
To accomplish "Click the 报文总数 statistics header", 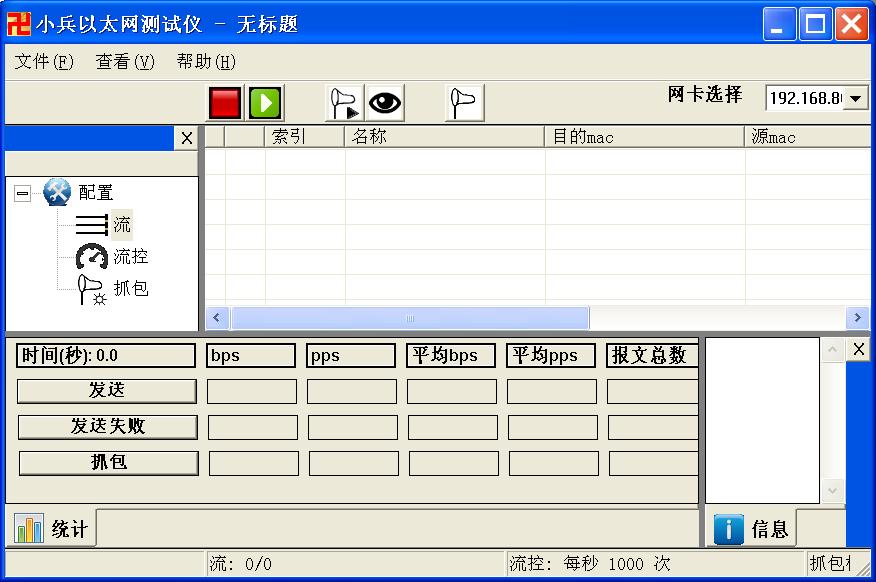I will tap(652, 355).
